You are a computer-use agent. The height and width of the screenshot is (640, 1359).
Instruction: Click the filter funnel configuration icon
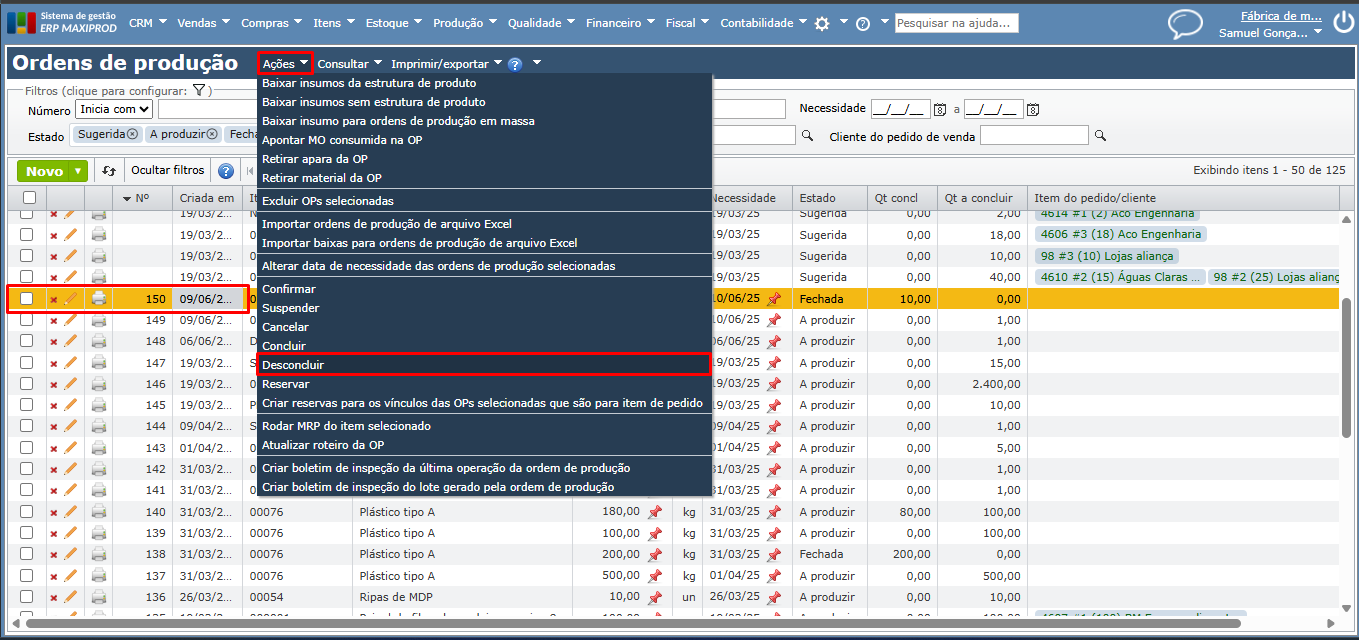click(x=199, y=91)
